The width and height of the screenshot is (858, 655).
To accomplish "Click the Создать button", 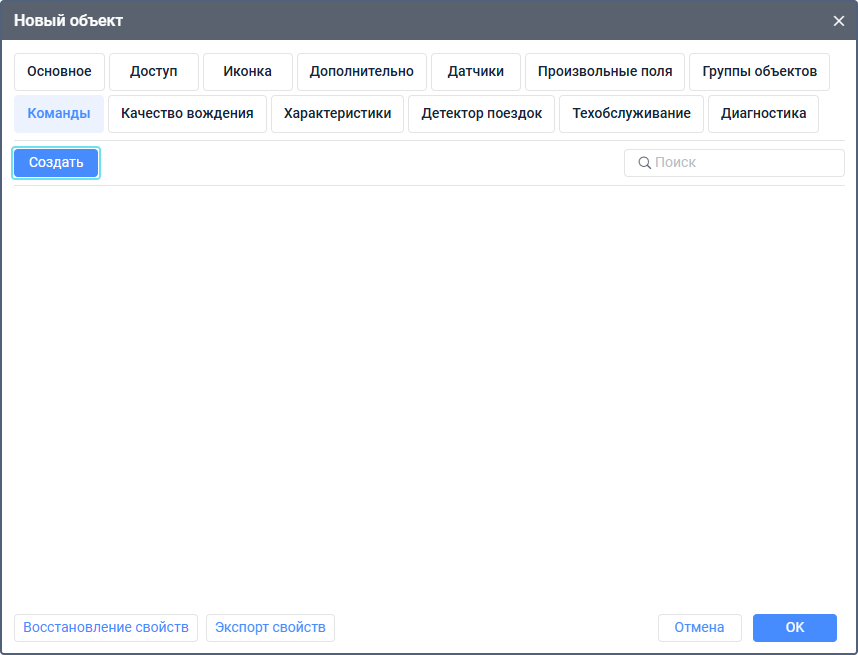I will pyautogui.click(x=56, y=163).
